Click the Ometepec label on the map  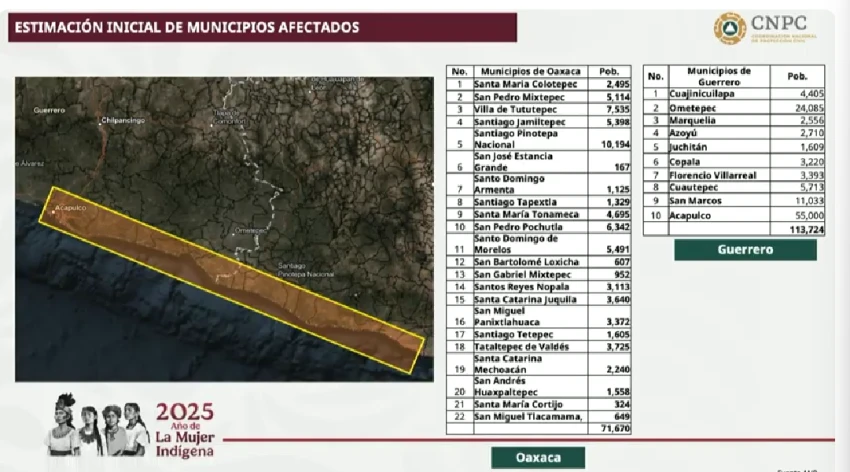coord(250,230)
